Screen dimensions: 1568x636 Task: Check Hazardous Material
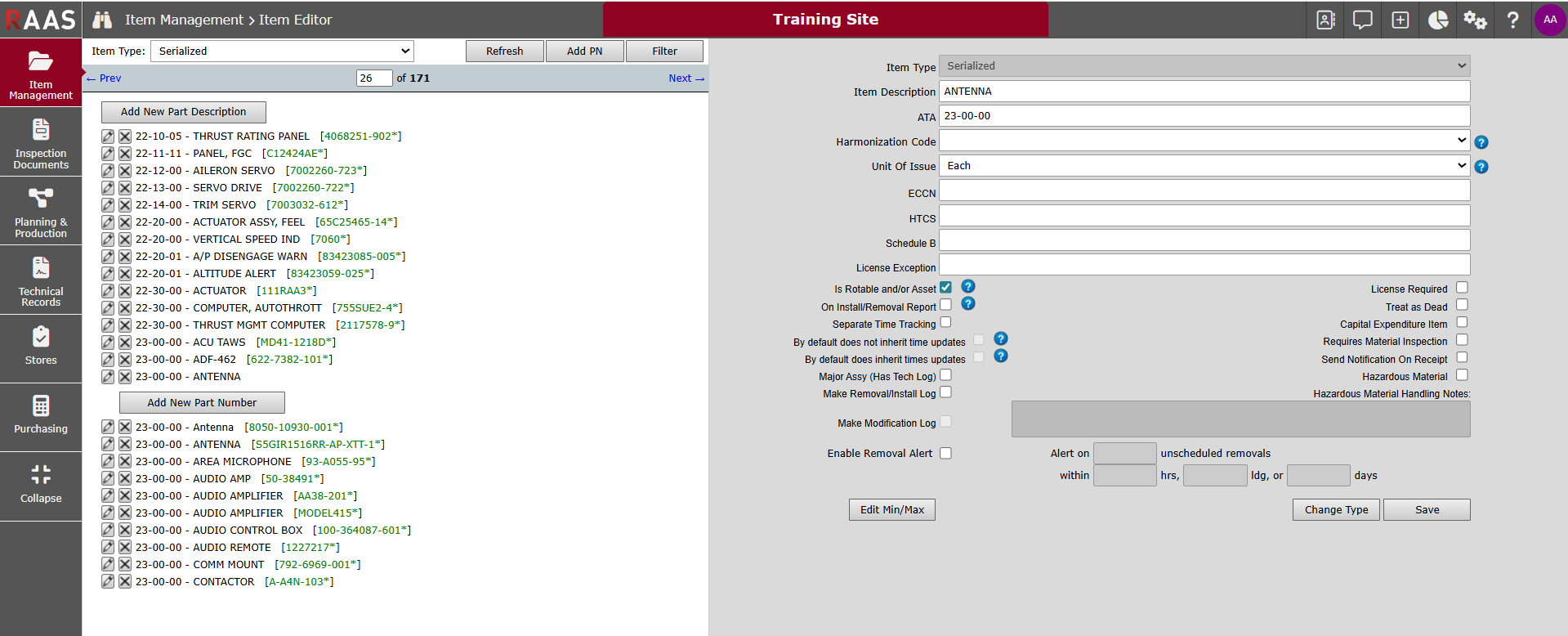(x=1463, y=375)
